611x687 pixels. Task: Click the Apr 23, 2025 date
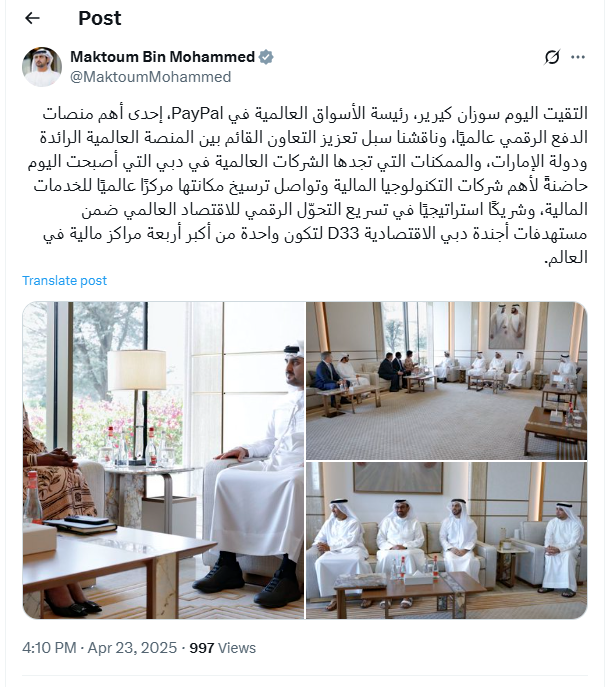[132, 648]
